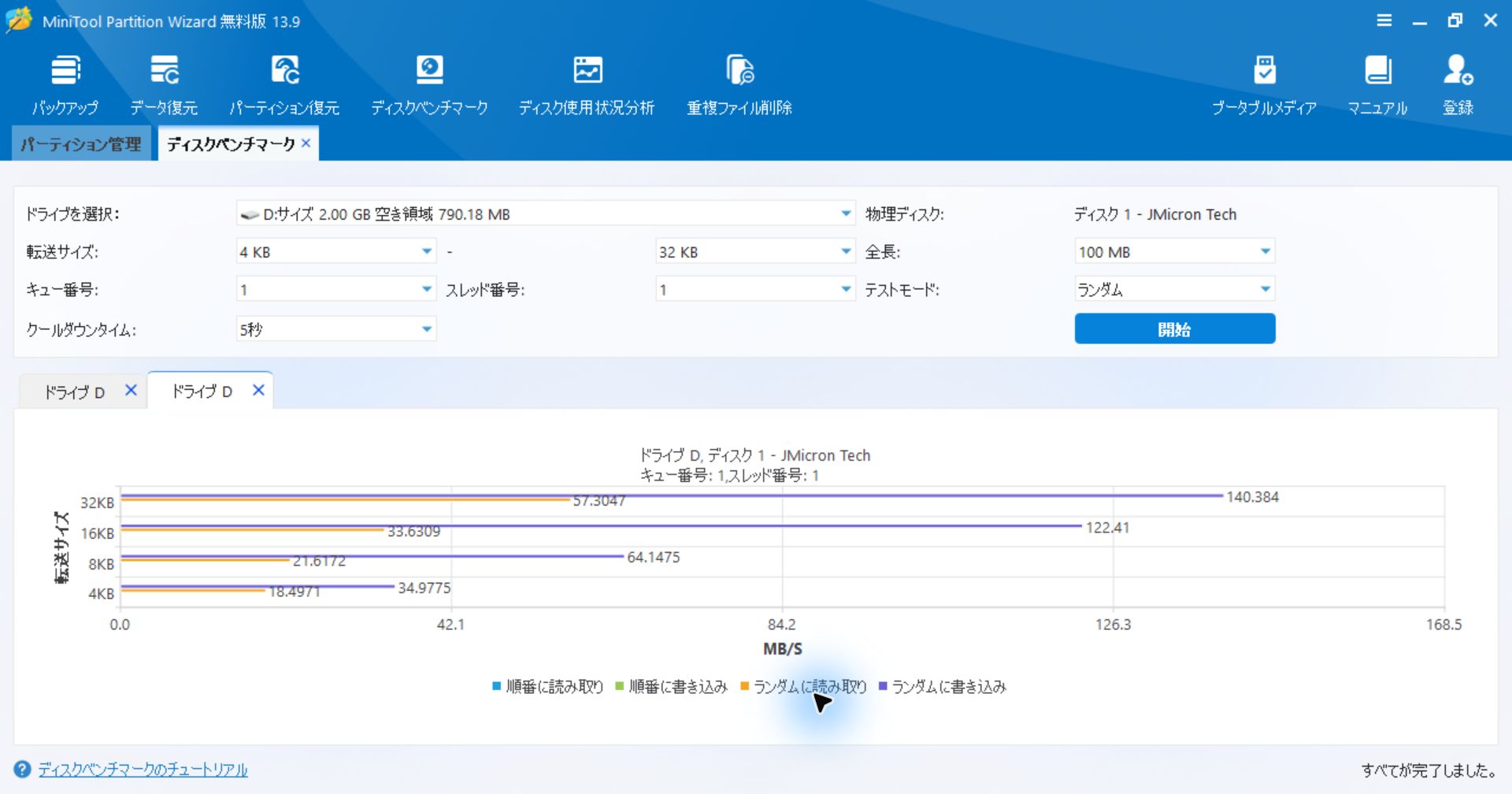Image resolution: width=1512 pixels, height=794 pixels.
Task: Open the 32 KB transfer size dropdown
Action: (755, 251)
